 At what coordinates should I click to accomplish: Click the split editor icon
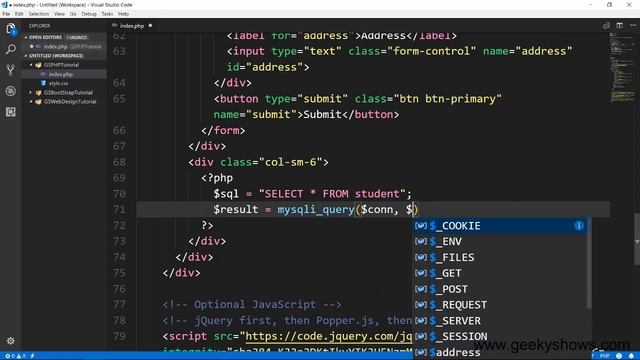620,25
